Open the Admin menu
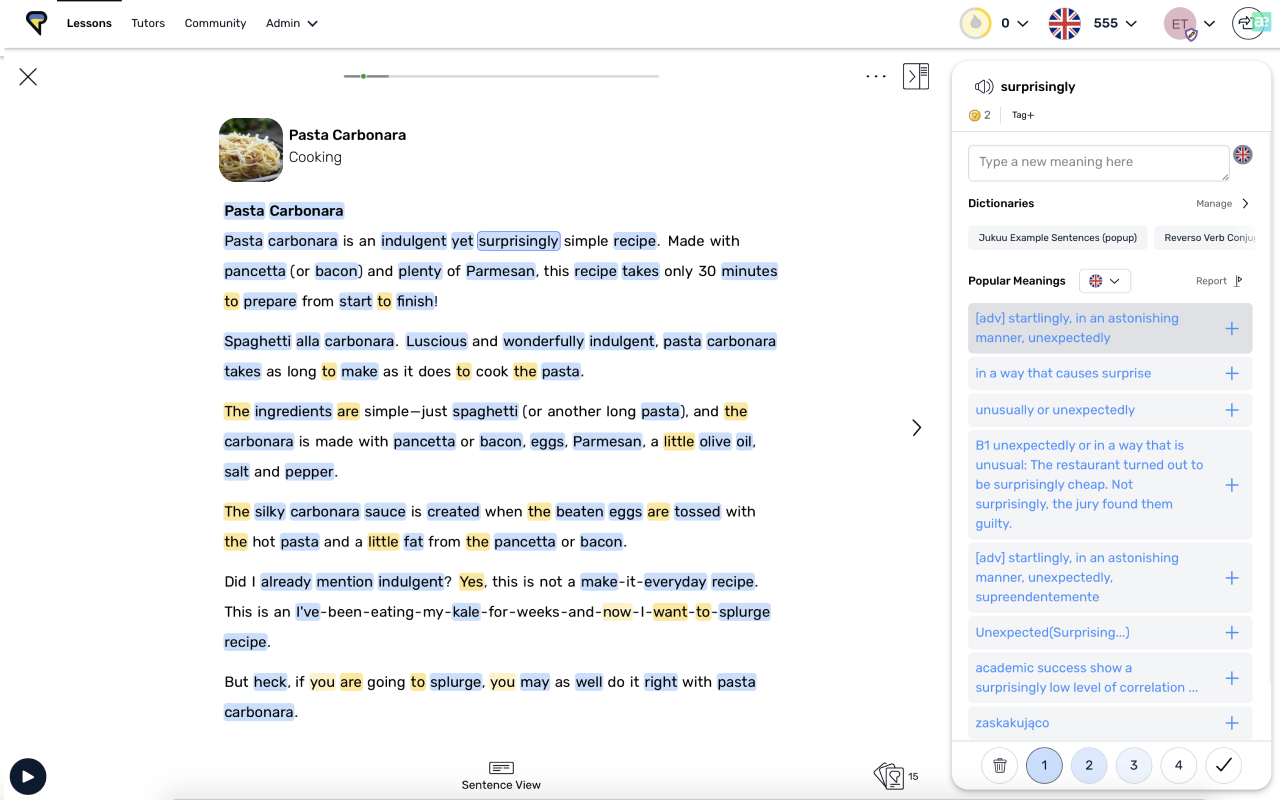Viewport: 1280px width, 800px height. point(291,22)
